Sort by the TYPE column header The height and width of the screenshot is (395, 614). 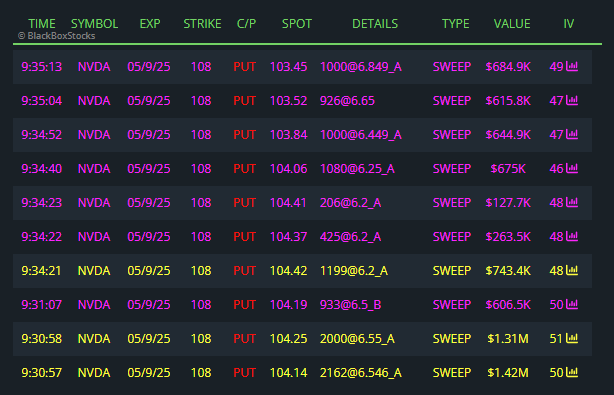pos(455,24)
